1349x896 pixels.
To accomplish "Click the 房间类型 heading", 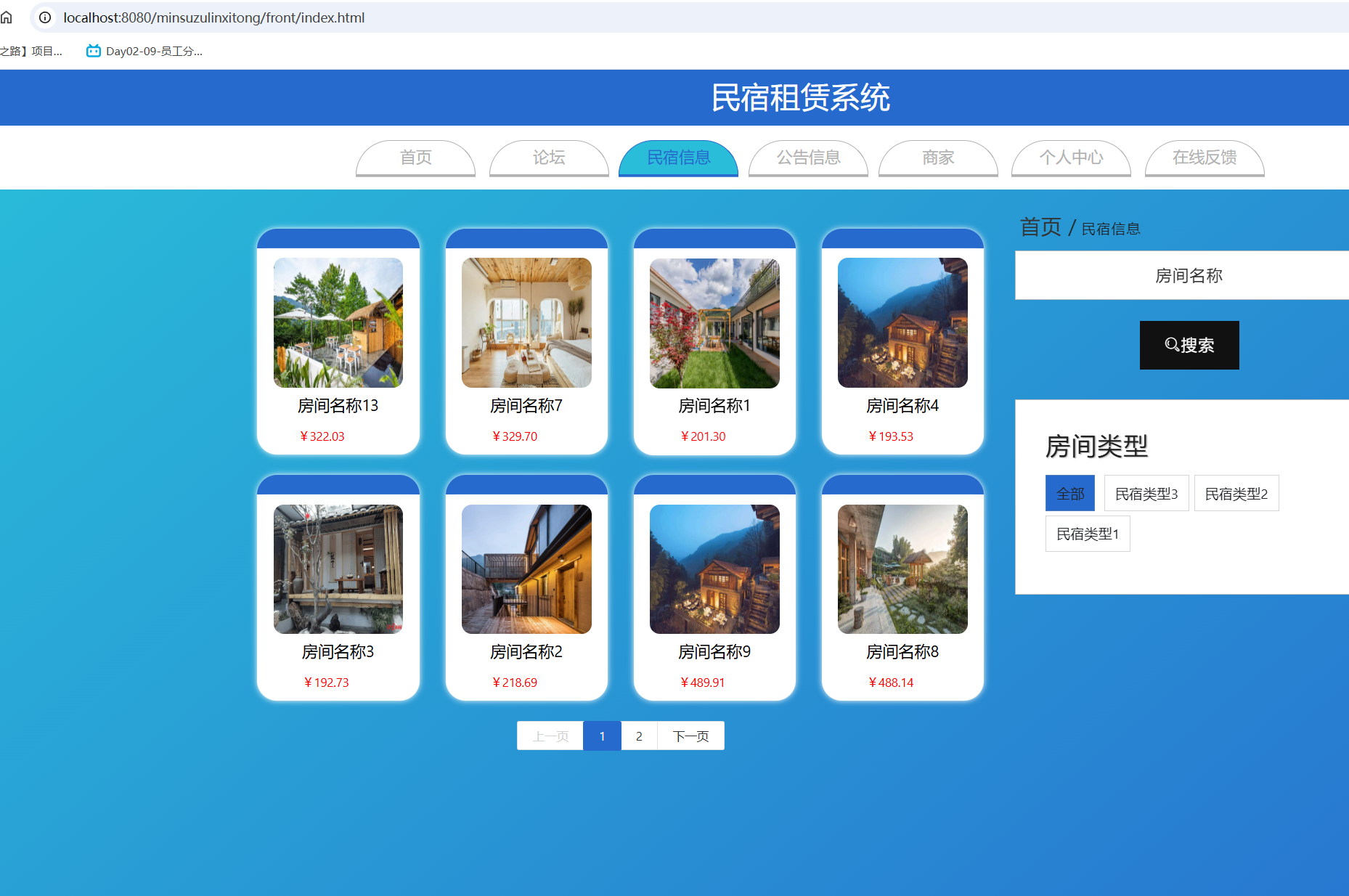I will tap(1096, 447).
